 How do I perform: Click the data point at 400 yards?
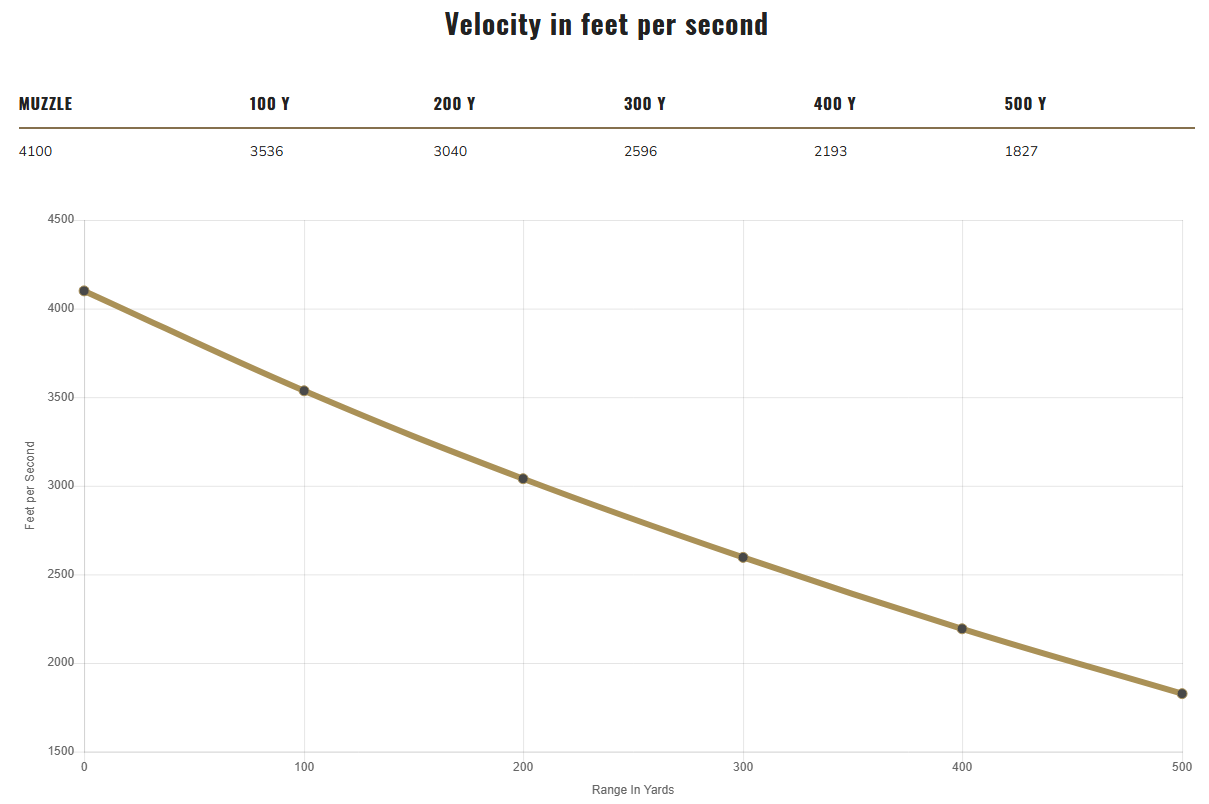click(x=962, y=629)
